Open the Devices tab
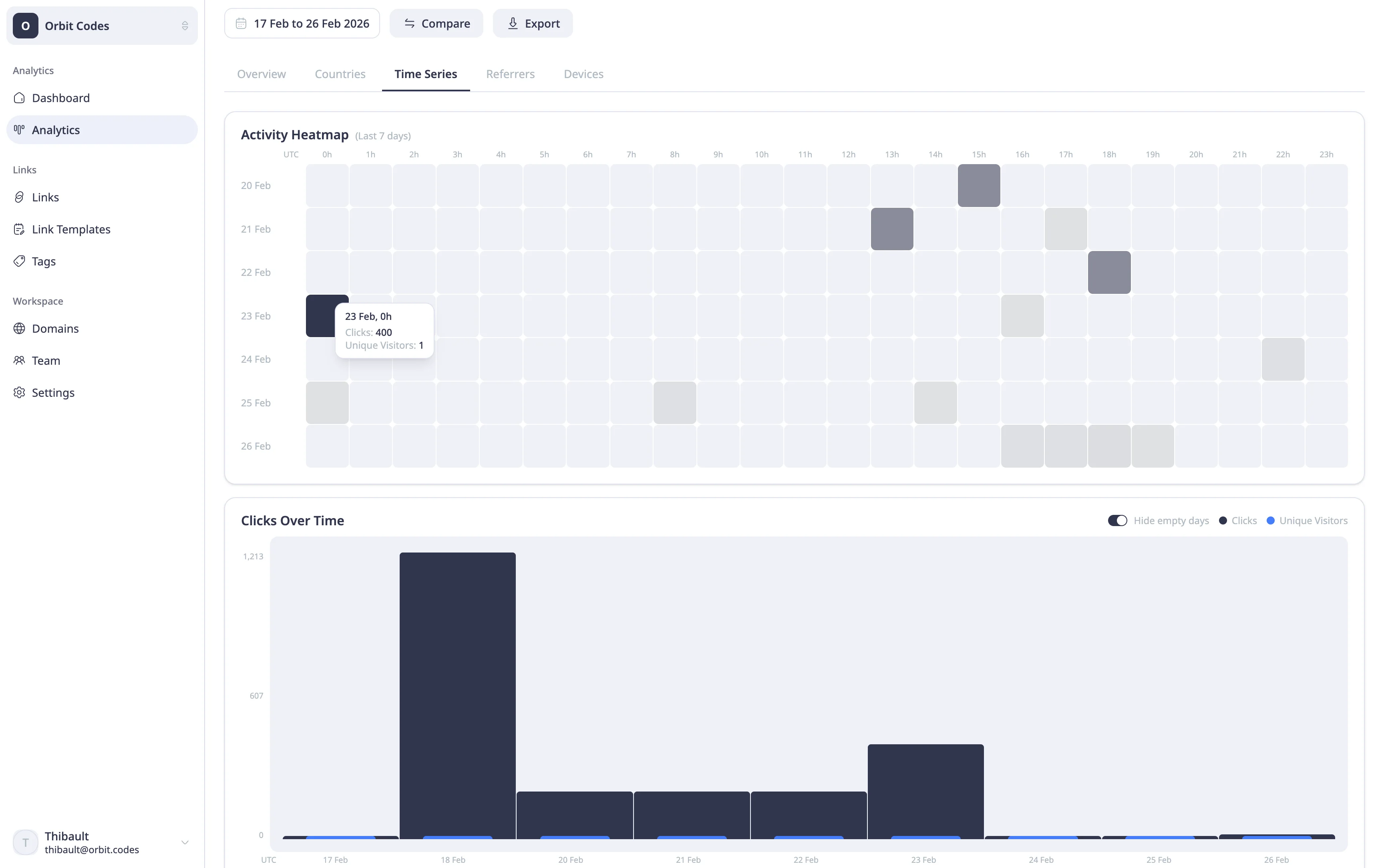Screen dimensions: 1384x868 (x=583, y=74)
